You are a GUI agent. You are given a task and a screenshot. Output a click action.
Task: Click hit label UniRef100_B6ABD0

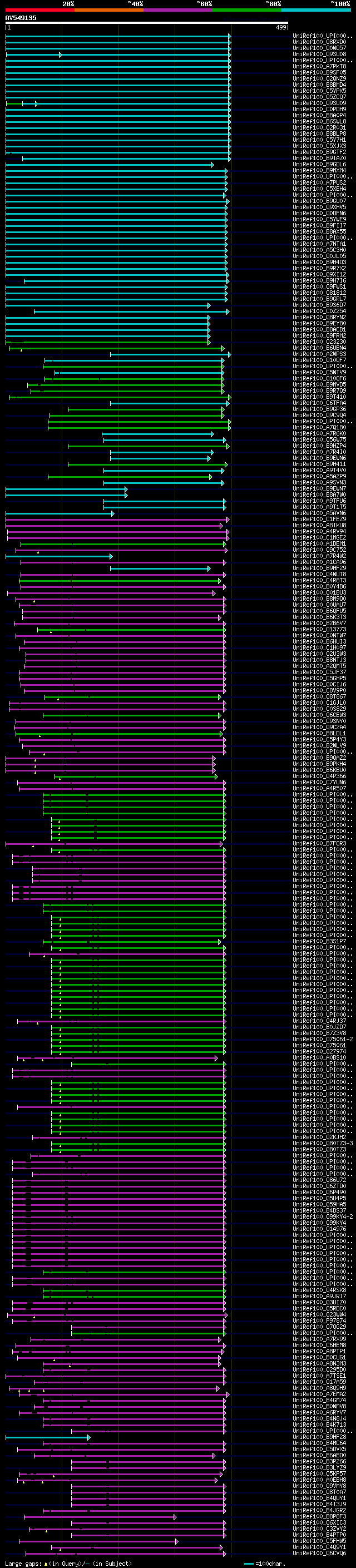pos(319,1455)
